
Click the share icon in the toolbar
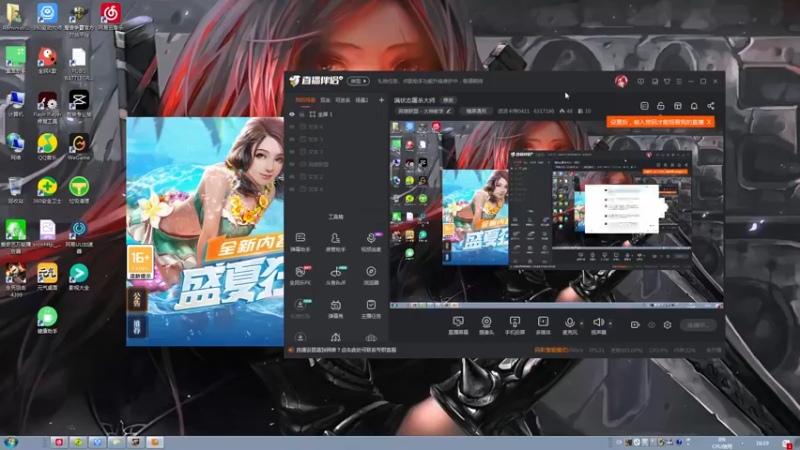pos(711,106)
